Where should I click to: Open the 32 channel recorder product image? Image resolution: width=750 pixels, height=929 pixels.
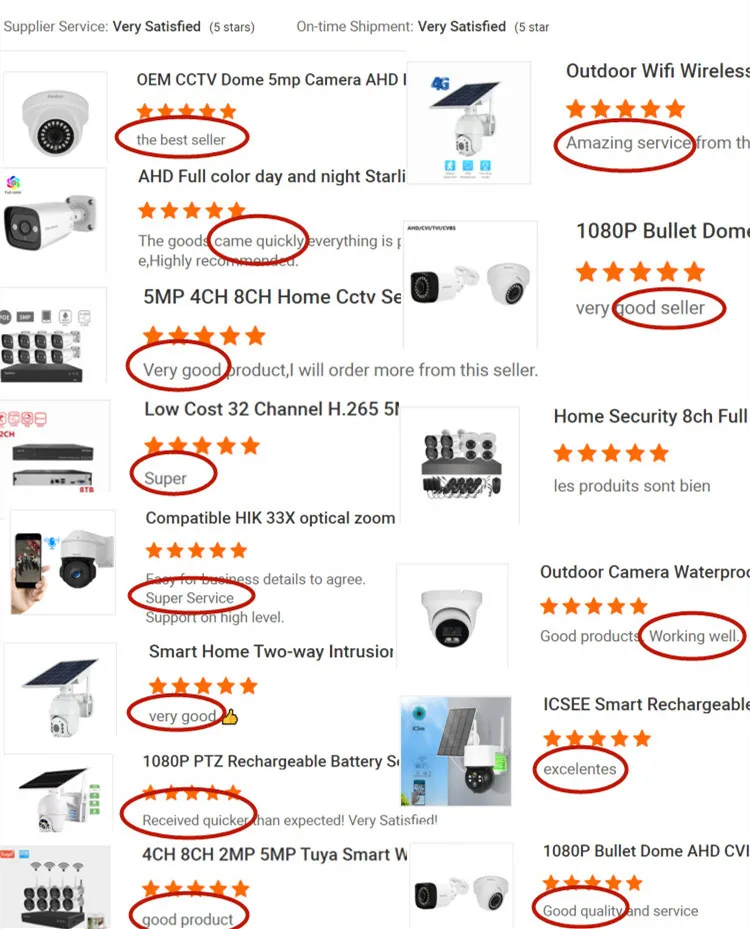tap(55, 446)
